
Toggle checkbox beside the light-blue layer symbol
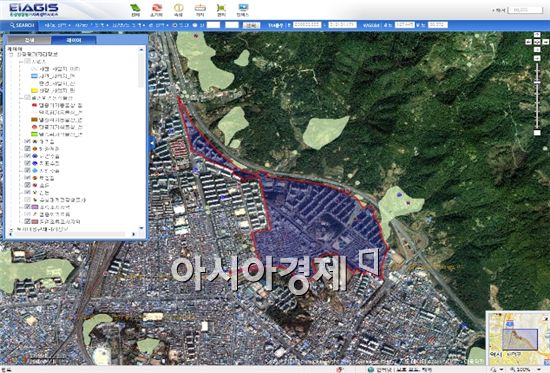point(27,171)
